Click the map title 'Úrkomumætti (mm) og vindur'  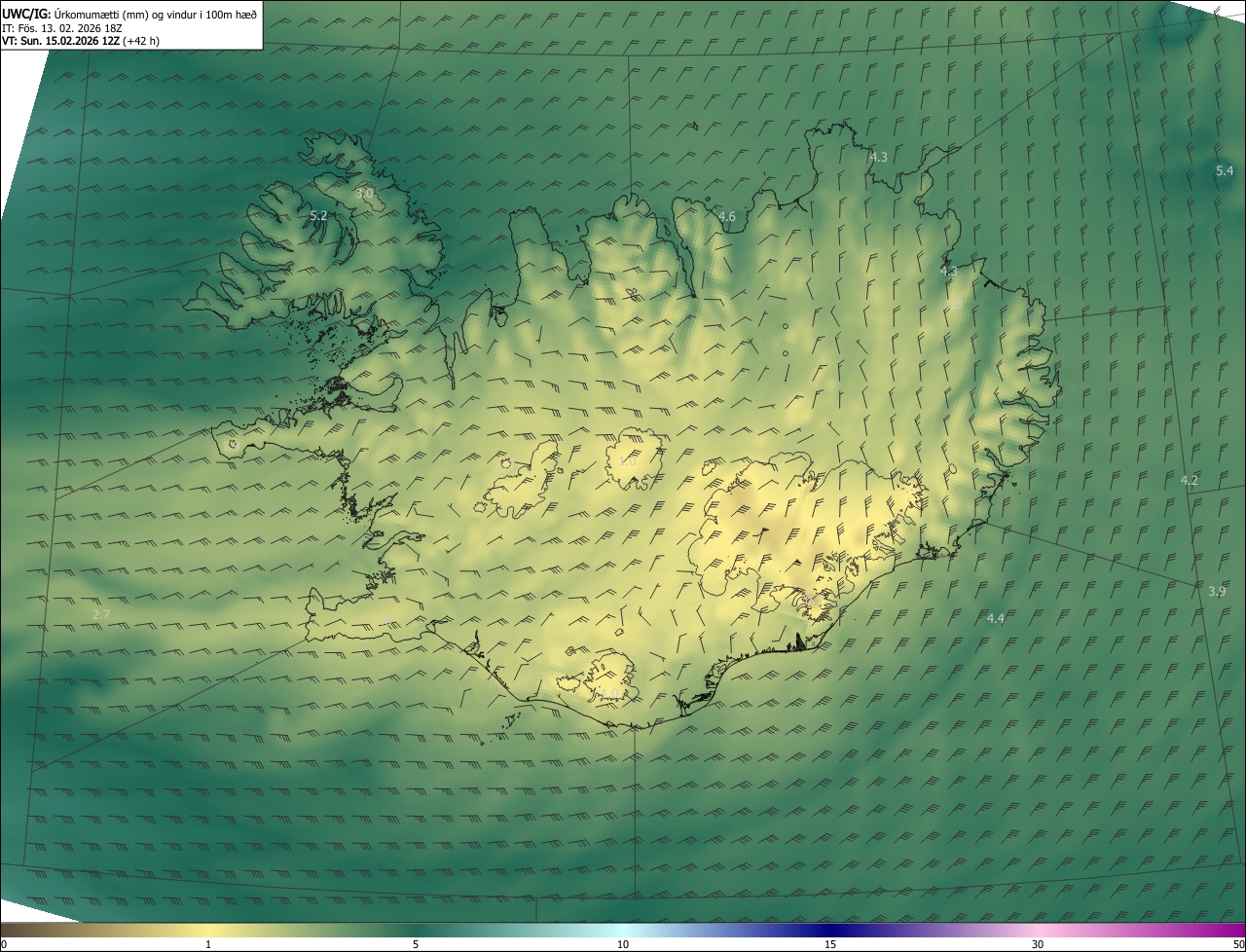126,13
